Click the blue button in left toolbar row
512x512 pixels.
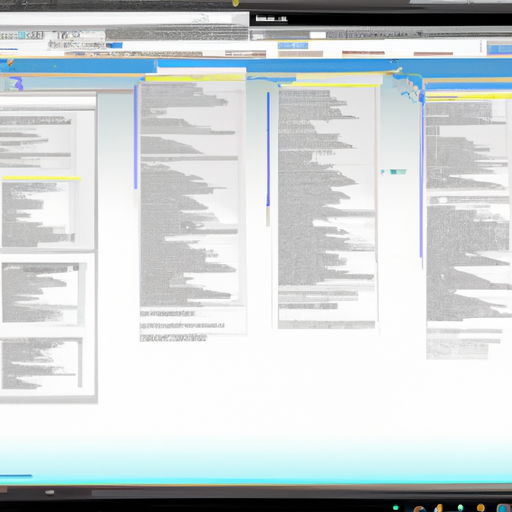pyautogui.click(x=114, y=45)
